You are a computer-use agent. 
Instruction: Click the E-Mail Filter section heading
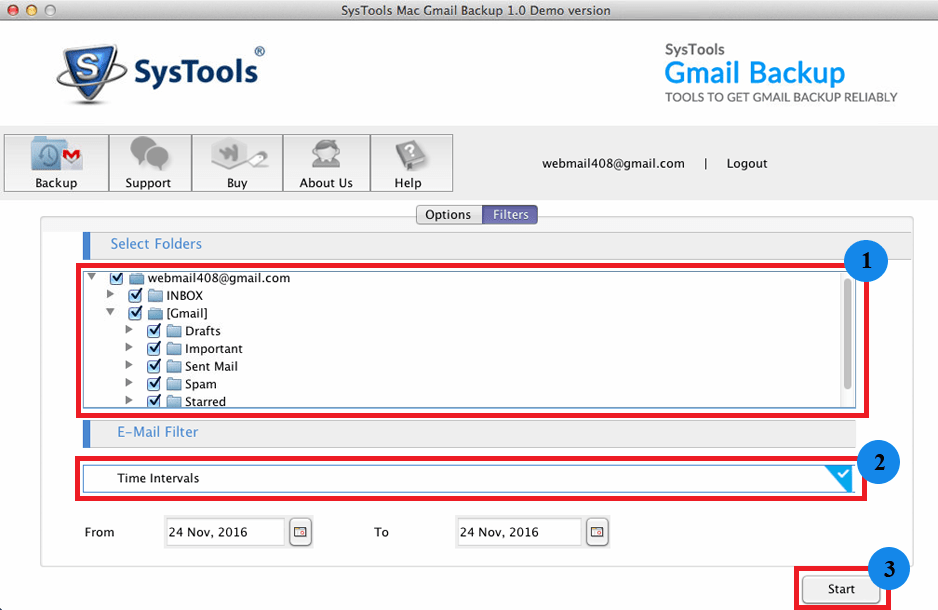click(157, 432)
